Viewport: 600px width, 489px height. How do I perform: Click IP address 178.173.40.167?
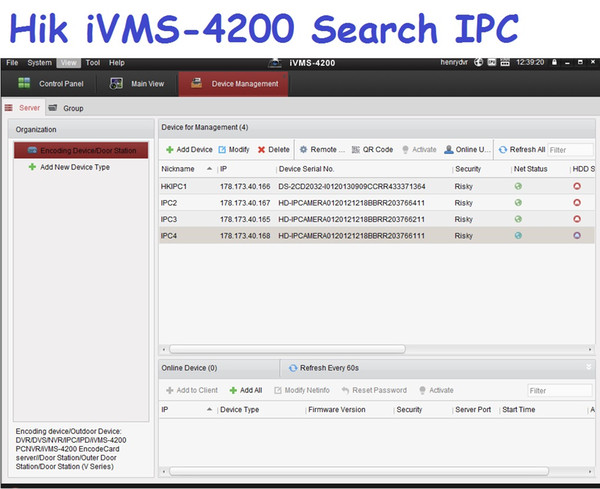pos(245,203)
